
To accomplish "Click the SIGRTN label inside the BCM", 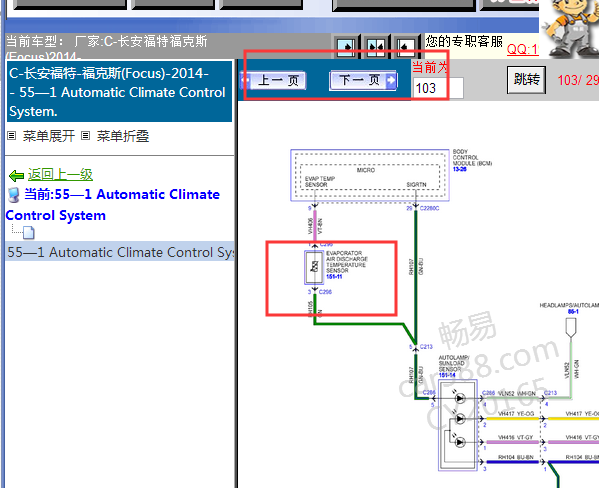I will [x=416, y=185].
